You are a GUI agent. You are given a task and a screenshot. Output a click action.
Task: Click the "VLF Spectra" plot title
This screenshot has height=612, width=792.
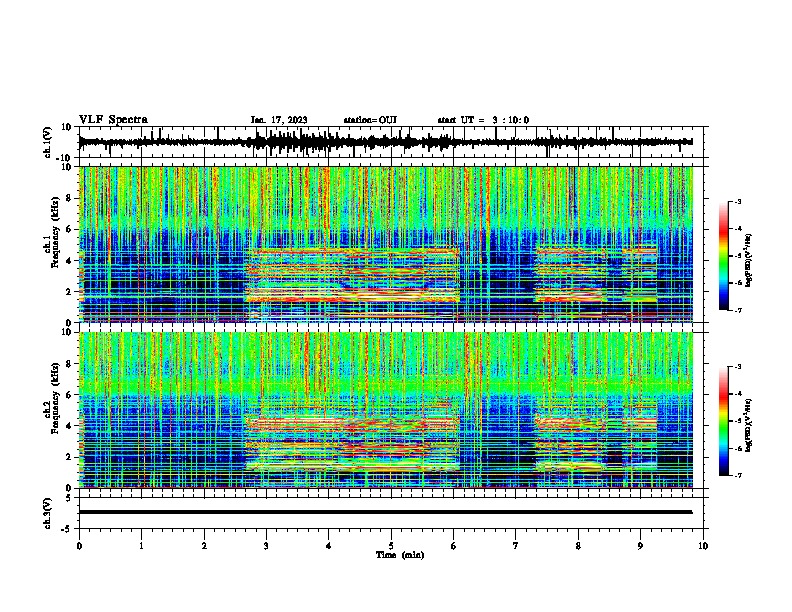[x=113, y=120]
